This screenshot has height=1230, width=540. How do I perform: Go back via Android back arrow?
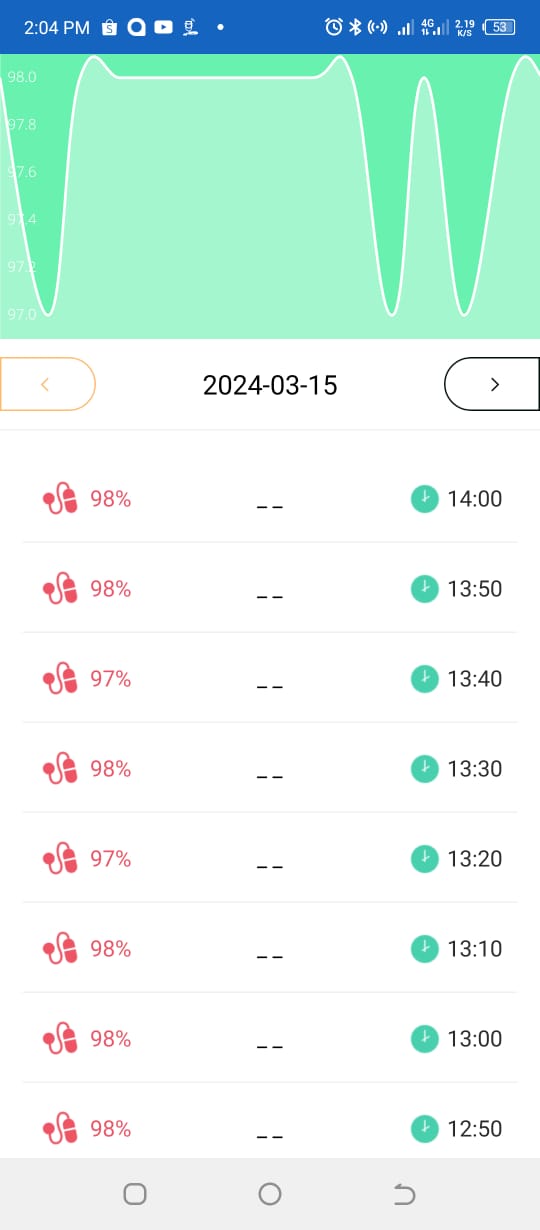pos(404,1193)
